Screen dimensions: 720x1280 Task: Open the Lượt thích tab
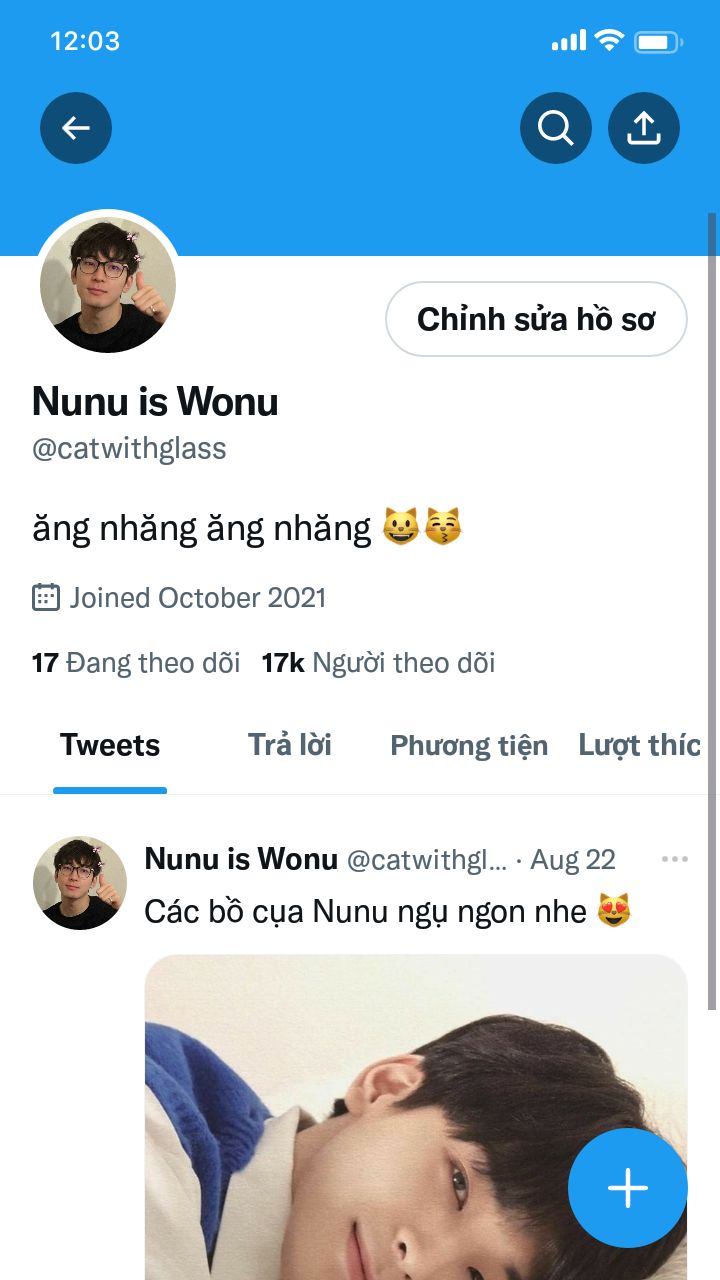(x=640, y=746)
